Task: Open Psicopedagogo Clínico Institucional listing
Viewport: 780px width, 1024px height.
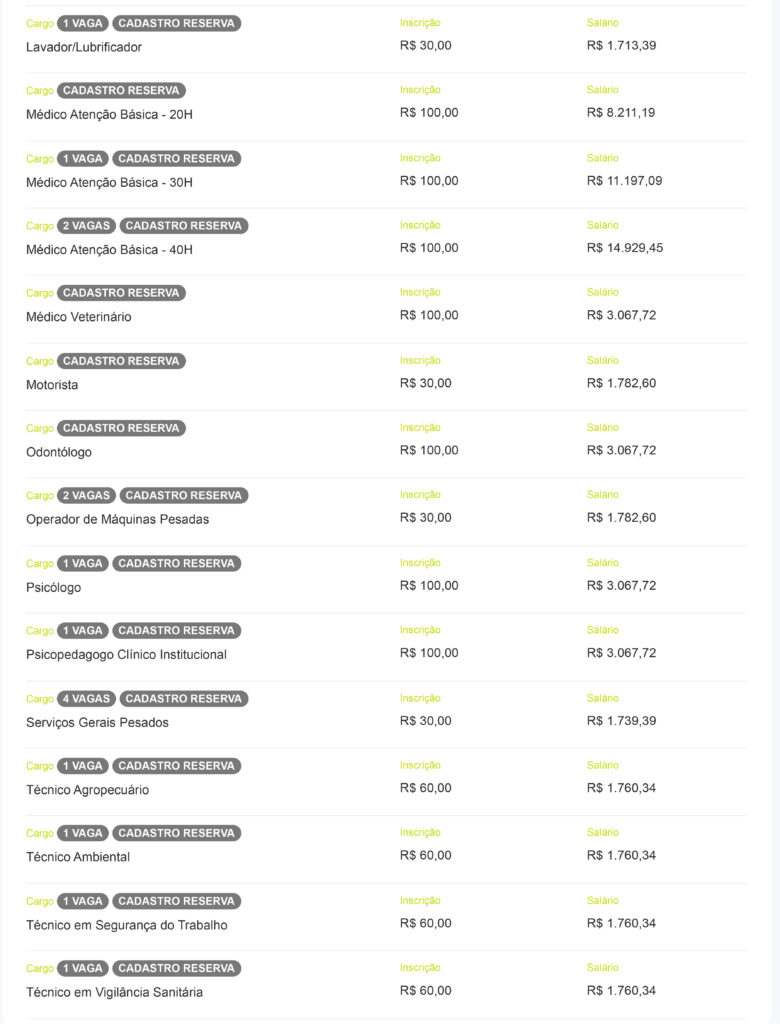Action: [x=126, y=654]
